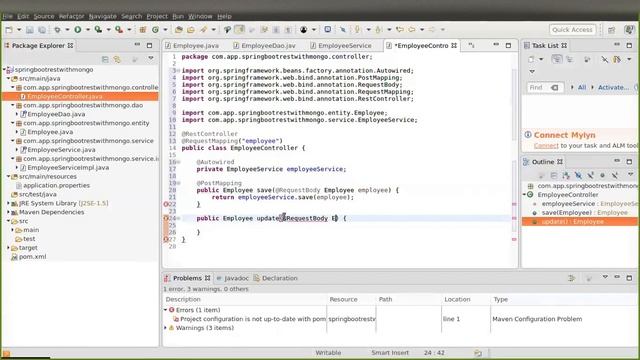
Task: Click the error marker on line 24
Action: click(166, 218)
